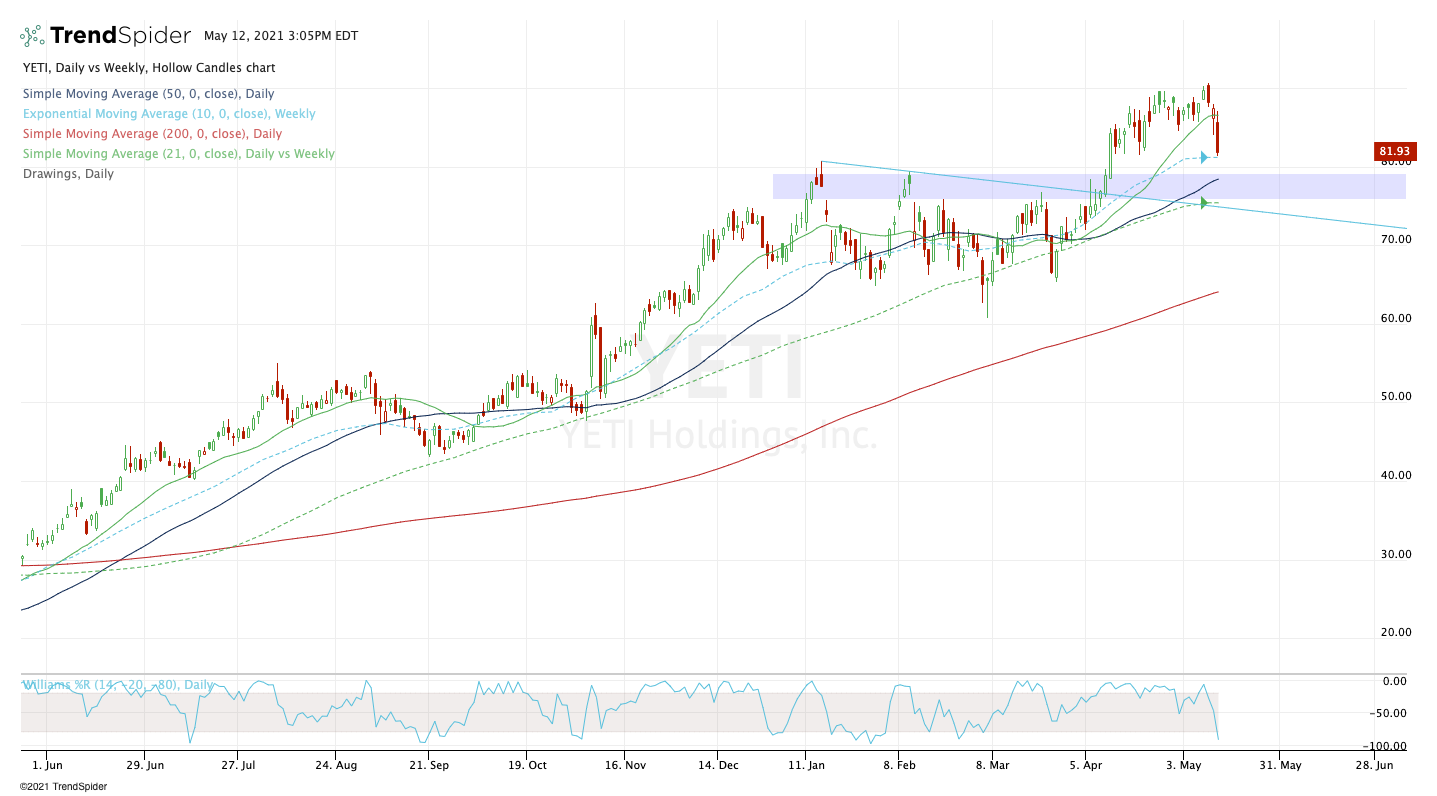
Task: Click the 5. Apr date label
Action: (x=1085, y=766)
